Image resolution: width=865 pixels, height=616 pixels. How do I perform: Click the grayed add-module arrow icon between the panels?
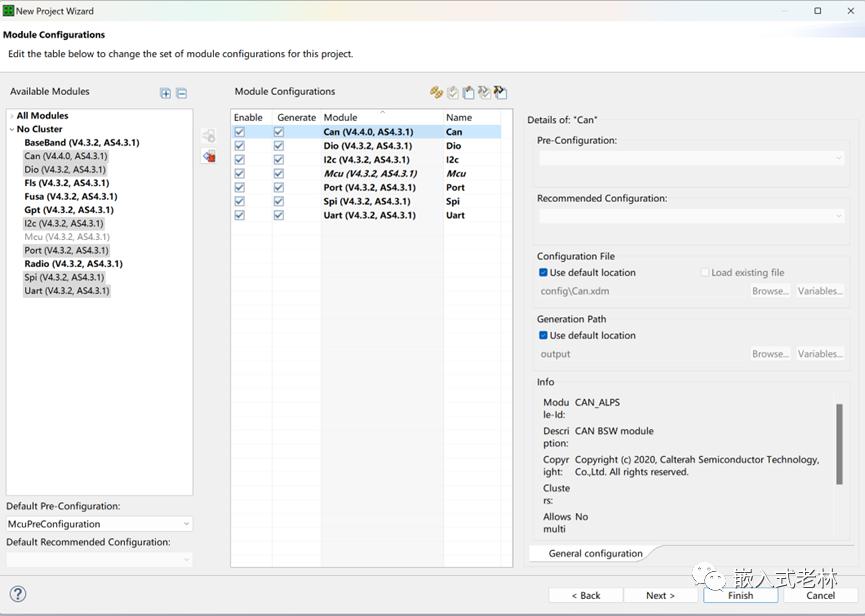pyautogui.click(x=209, y=136)
